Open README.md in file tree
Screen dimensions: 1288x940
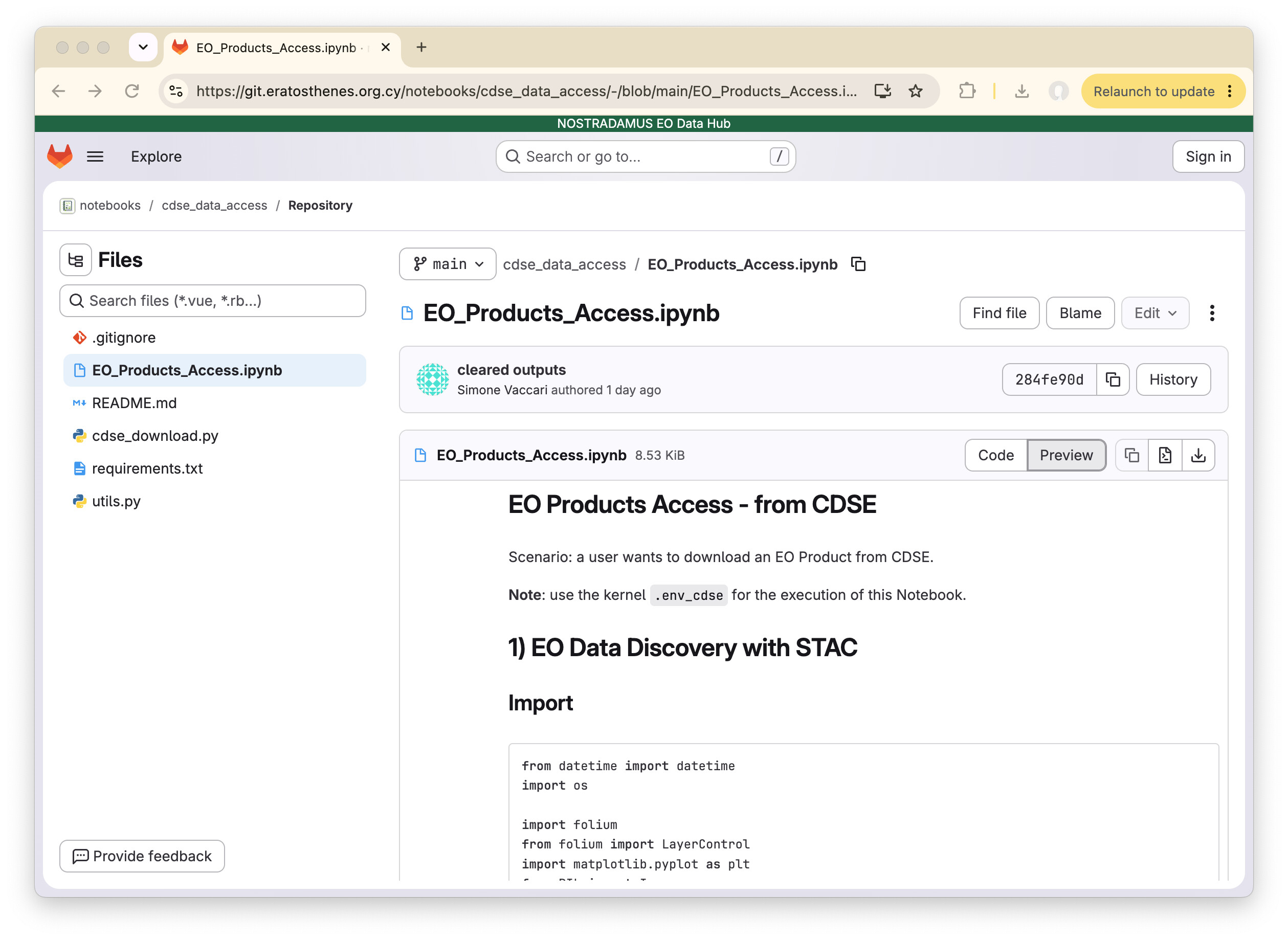tap(214, 403)
